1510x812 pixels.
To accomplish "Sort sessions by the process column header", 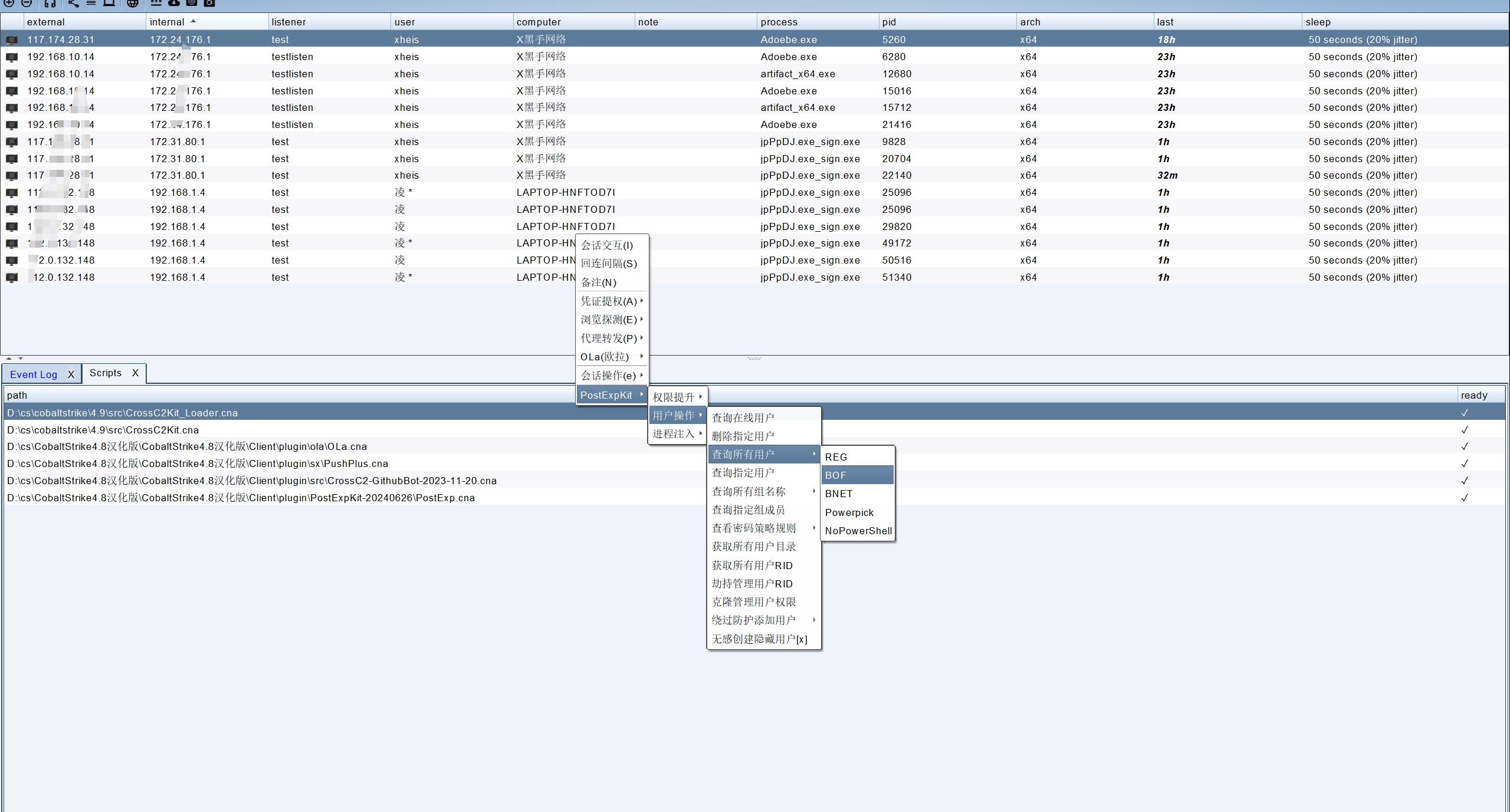I will tap(818, 22).
